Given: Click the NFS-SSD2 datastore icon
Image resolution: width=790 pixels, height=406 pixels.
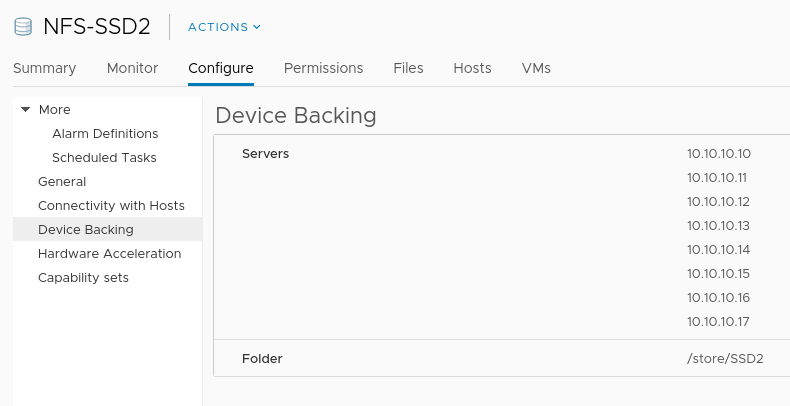Looking at the screenshot, I should (23, 27).
